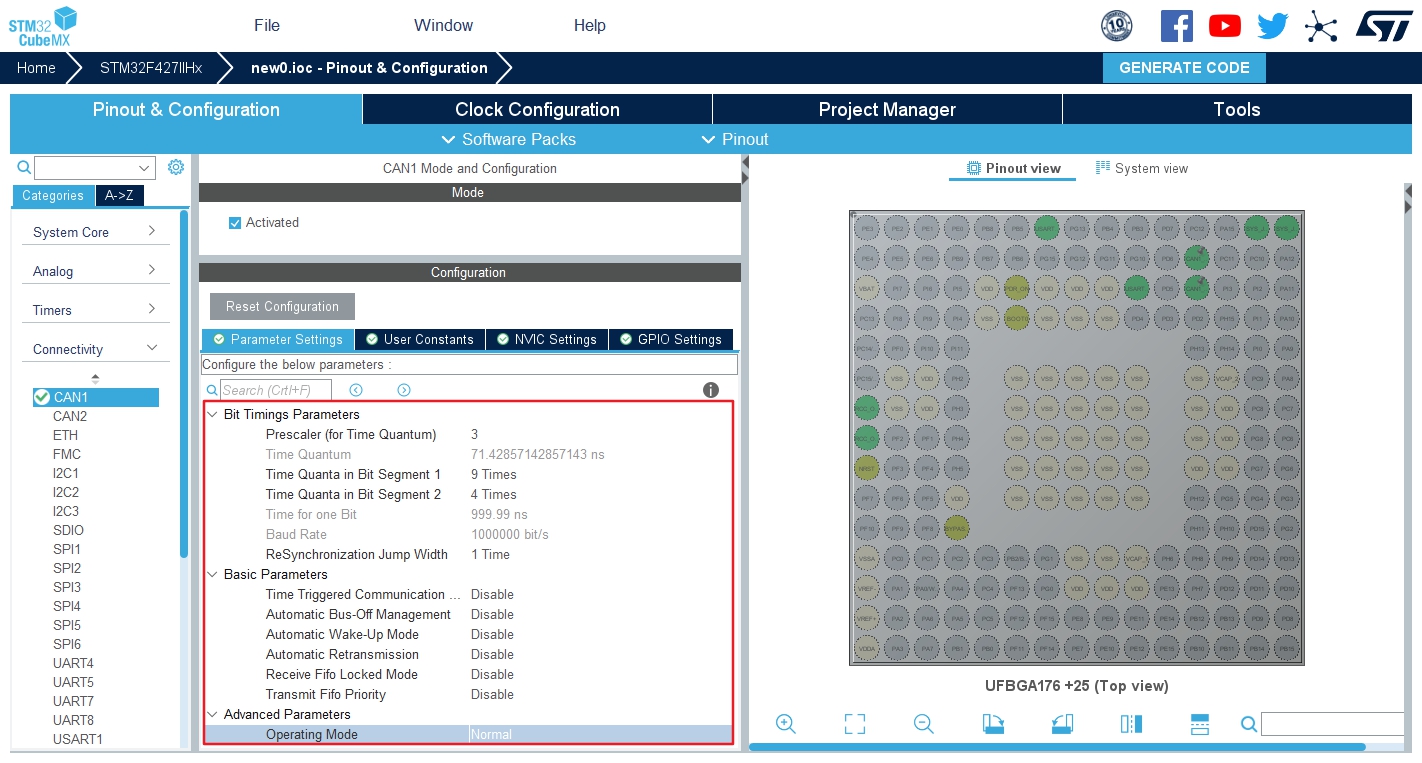Collapse the Advanced Parameters group
The width and height of the screenshot is (1422, 763).
[x=212, y=714]
